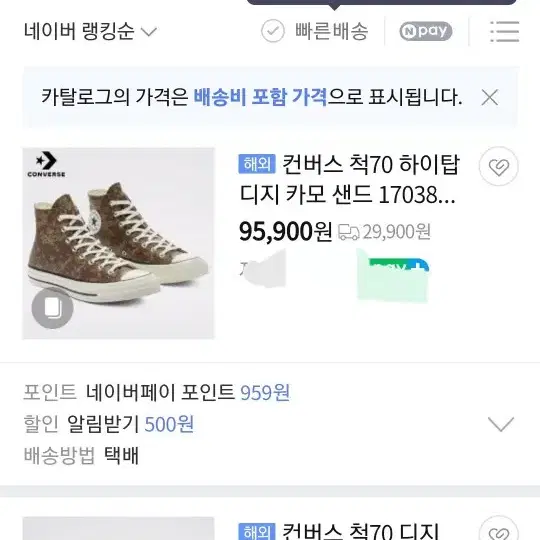
Task: Expand the benefits section with the chevron arrow
Action: click(501, 424)
